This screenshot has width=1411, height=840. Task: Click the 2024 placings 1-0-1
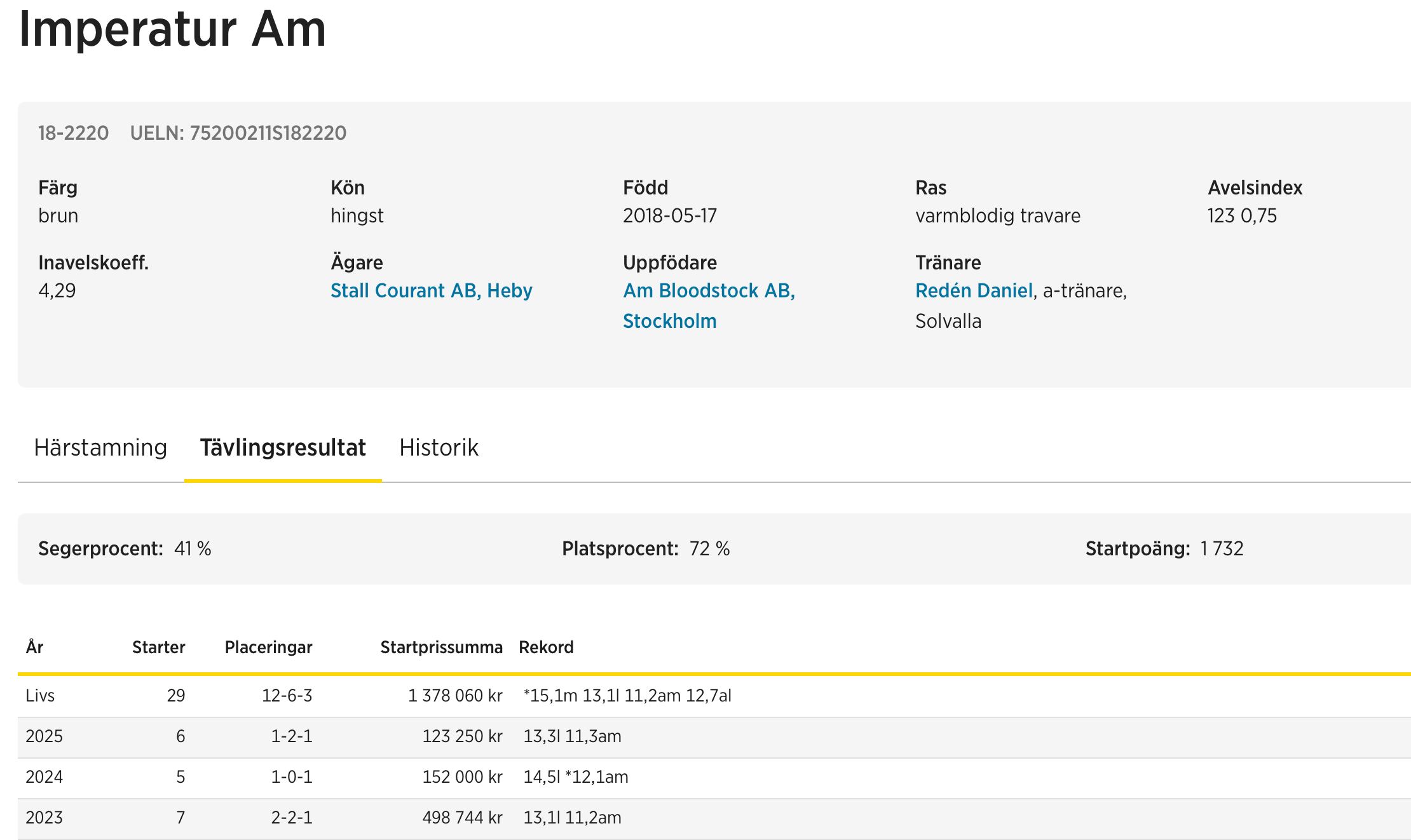[x=292, y=777]
